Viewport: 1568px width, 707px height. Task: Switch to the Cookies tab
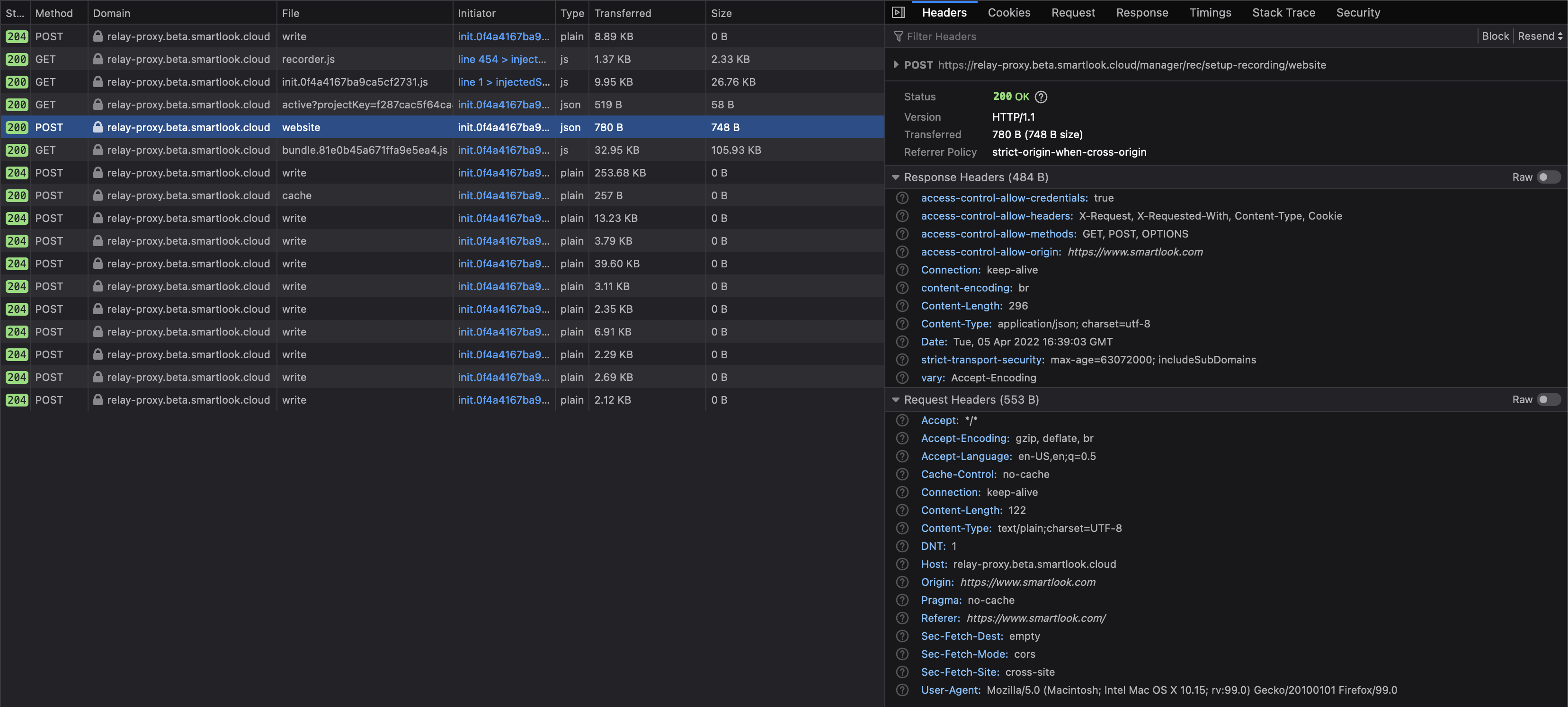coord(1008,12)
